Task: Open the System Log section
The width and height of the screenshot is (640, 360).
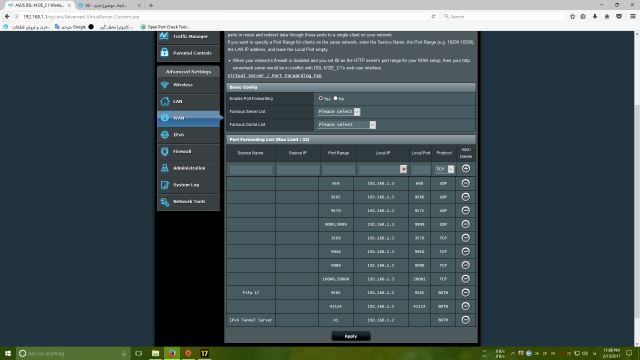Action: [188, 185]
